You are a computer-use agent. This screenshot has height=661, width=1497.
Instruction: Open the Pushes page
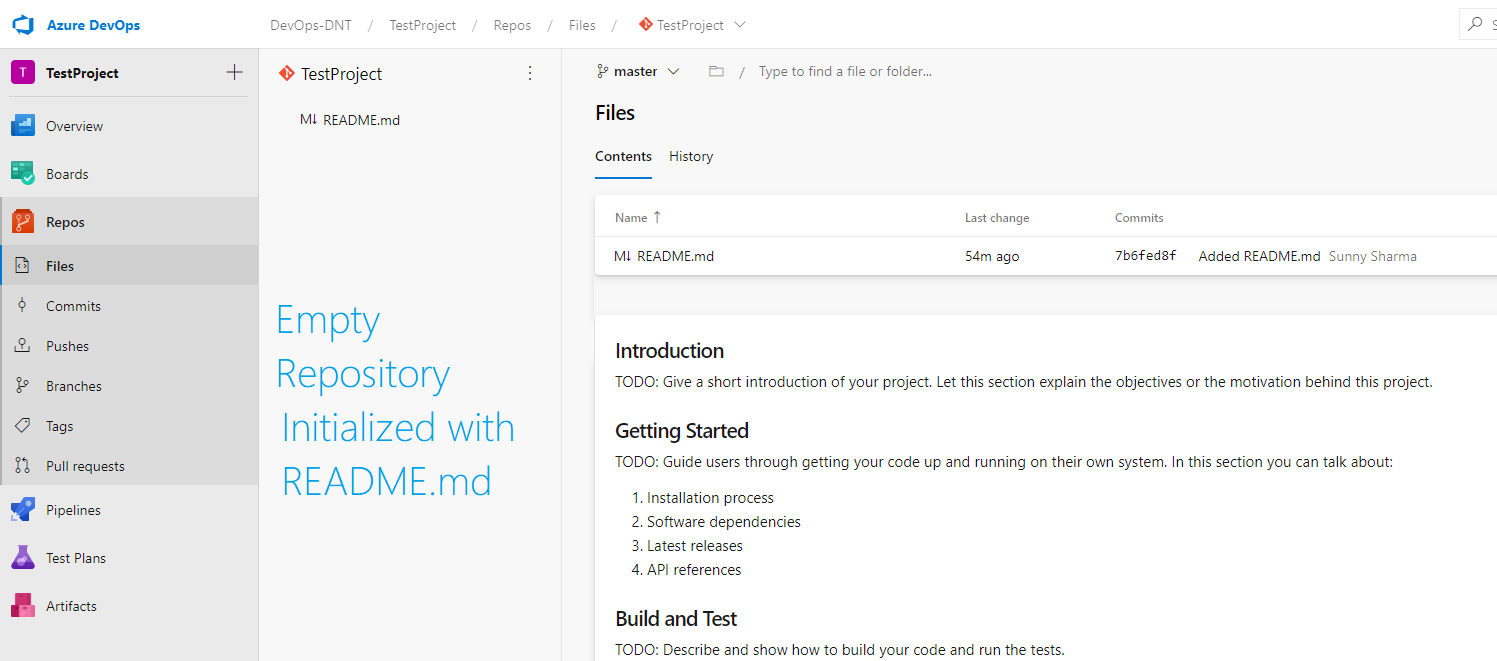tap(66, 345)
